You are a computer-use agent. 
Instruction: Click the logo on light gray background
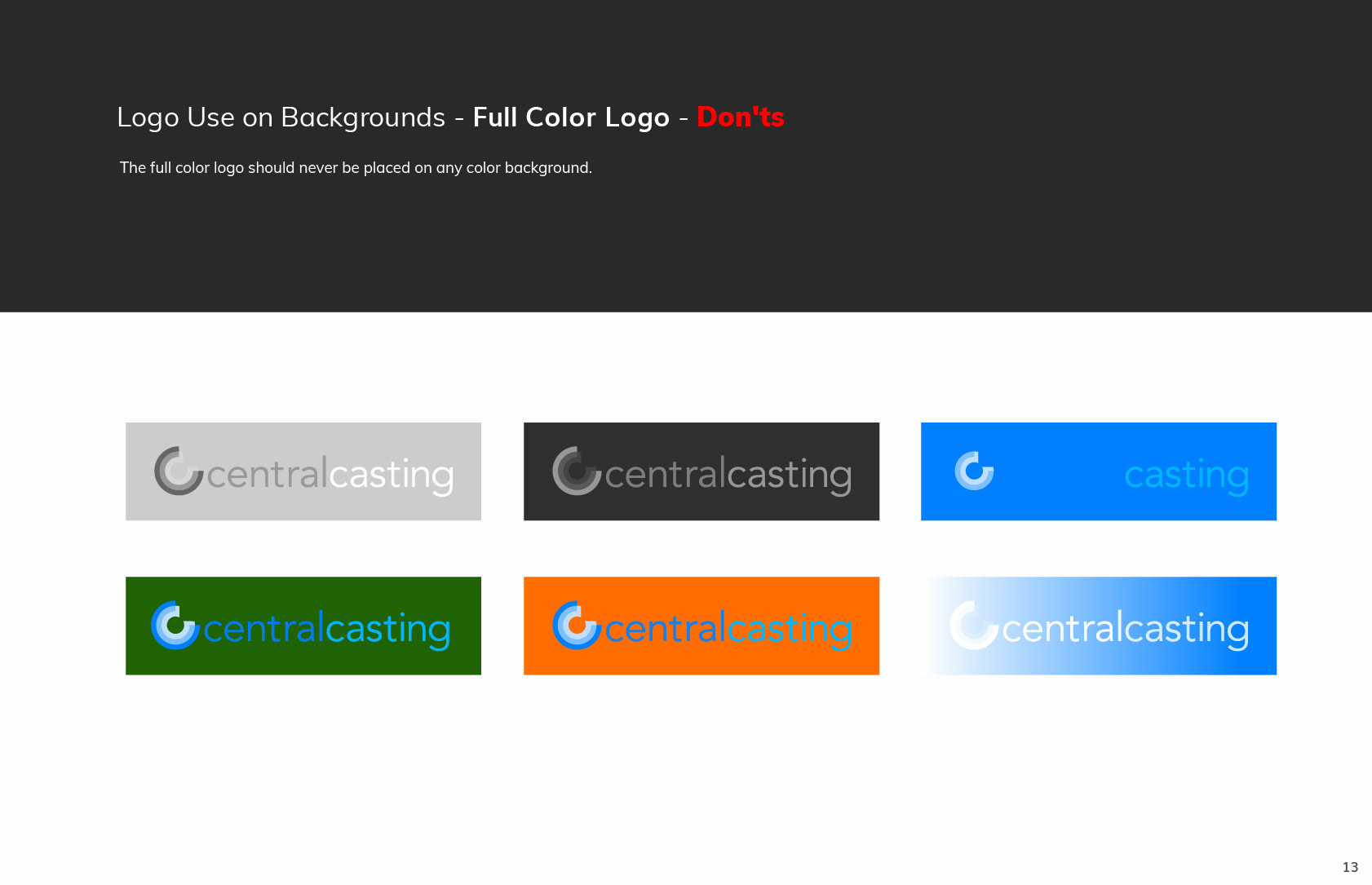[303, 471]
